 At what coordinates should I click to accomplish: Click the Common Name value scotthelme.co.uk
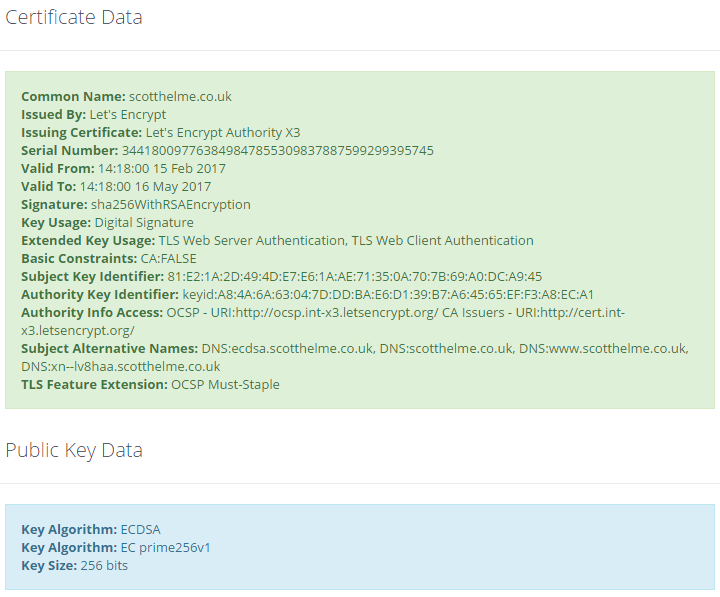tap(180, 97)
